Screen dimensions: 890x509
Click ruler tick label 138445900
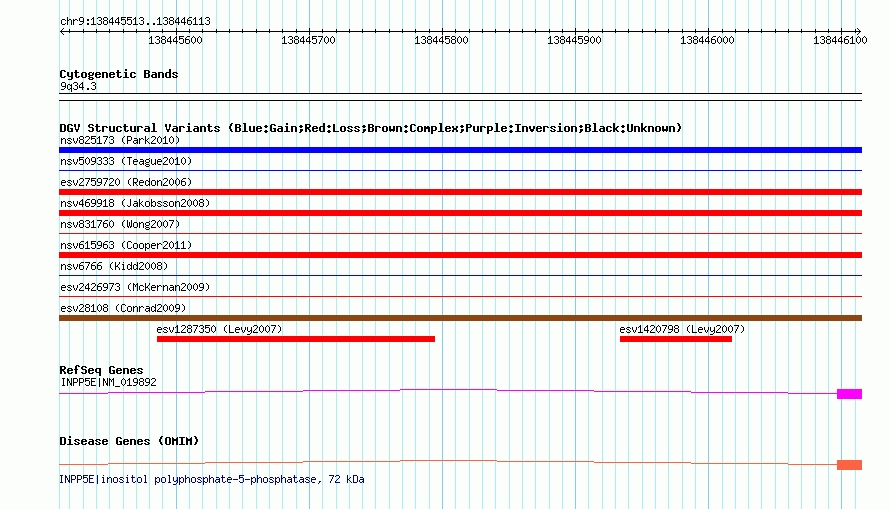(x=574, y=40)
